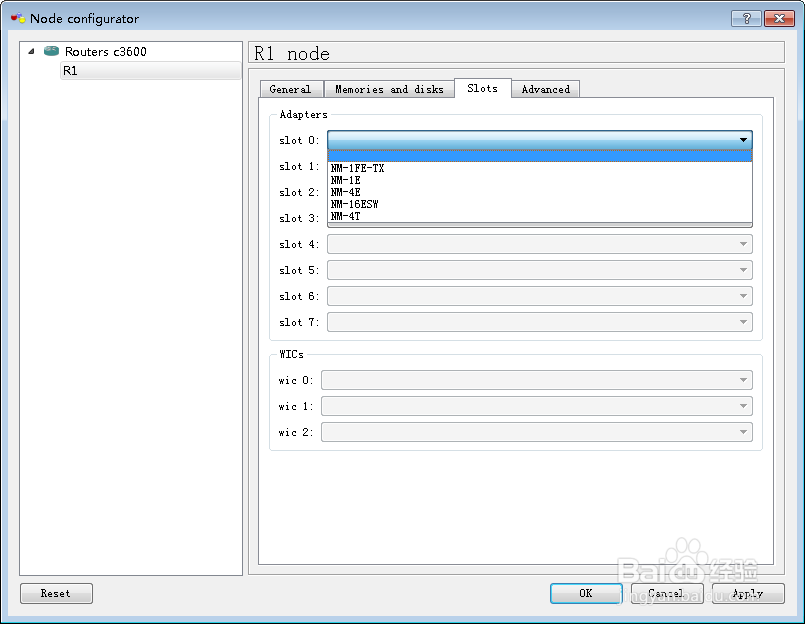
Task: Click the WICs group title
Action: [x=292, y=354]
